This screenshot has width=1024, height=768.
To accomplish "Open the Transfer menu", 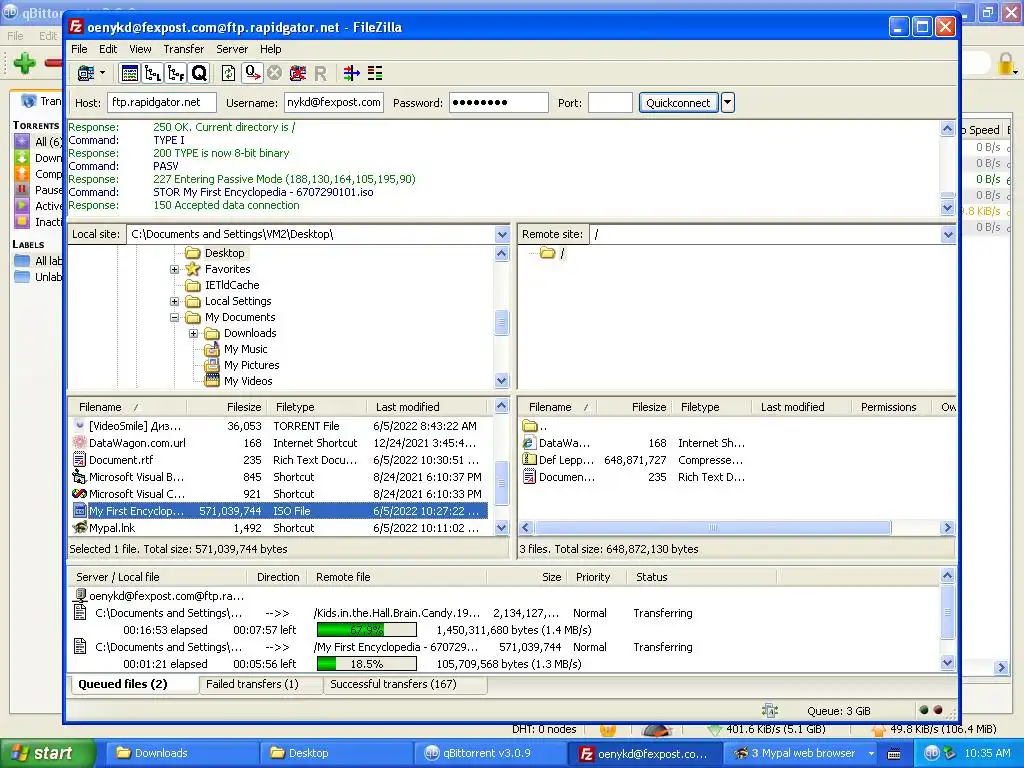I will tap(184, 49).
